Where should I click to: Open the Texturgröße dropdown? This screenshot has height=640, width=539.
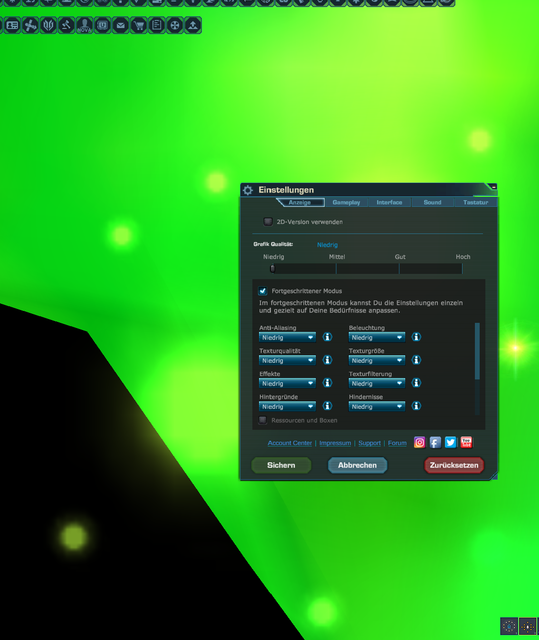pos(377,360)
